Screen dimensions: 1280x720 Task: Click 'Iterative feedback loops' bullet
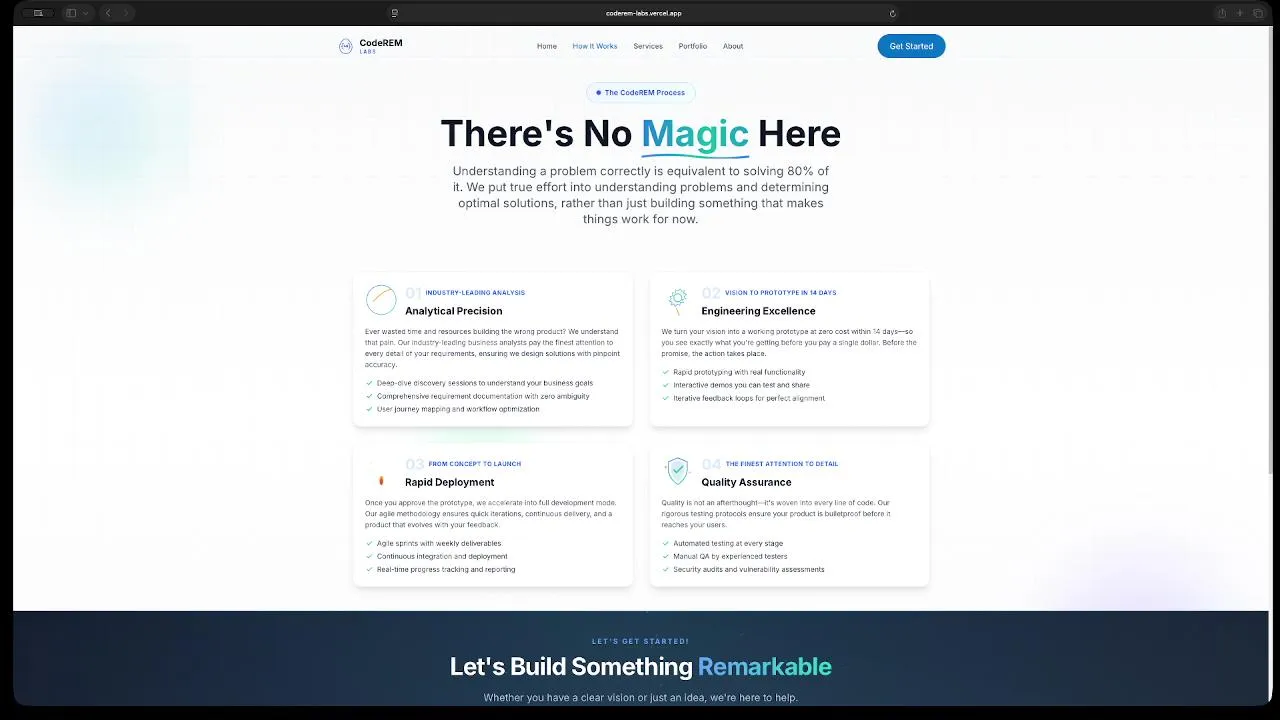pyautogui.click(x=749, y=398)
